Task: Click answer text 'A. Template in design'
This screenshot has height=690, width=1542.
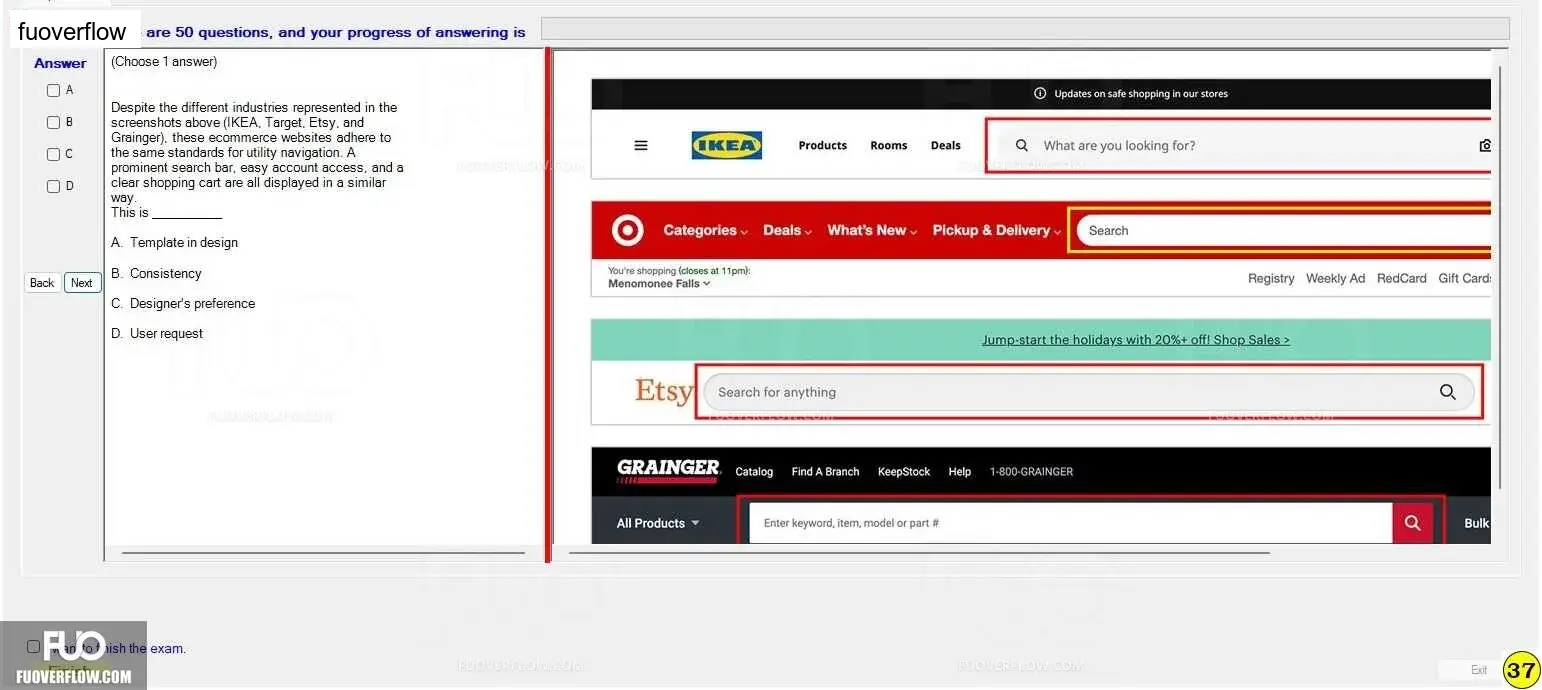Action: (x=174, y=242)
